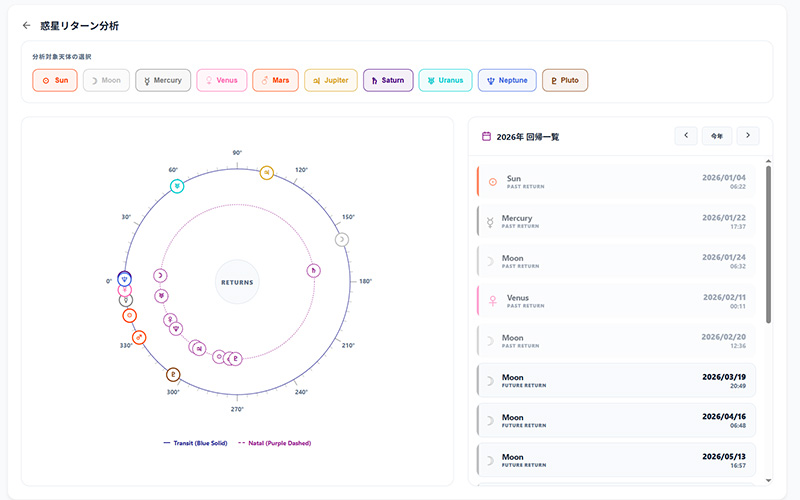This screenshot has height=500, width=800.
Task: Select the natal Saturn marker on inner ring
Action: [314, 270]
